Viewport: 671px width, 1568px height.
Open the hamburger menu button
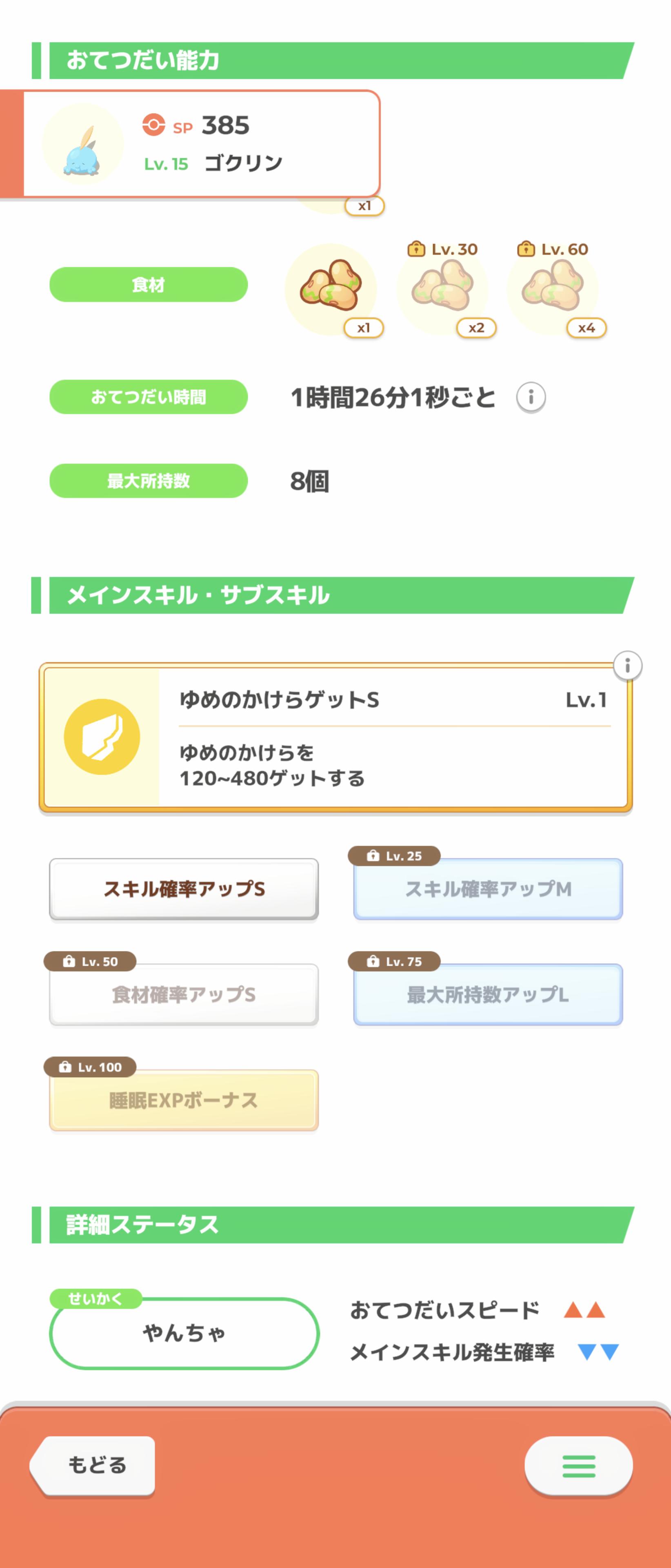[578, 1466]
